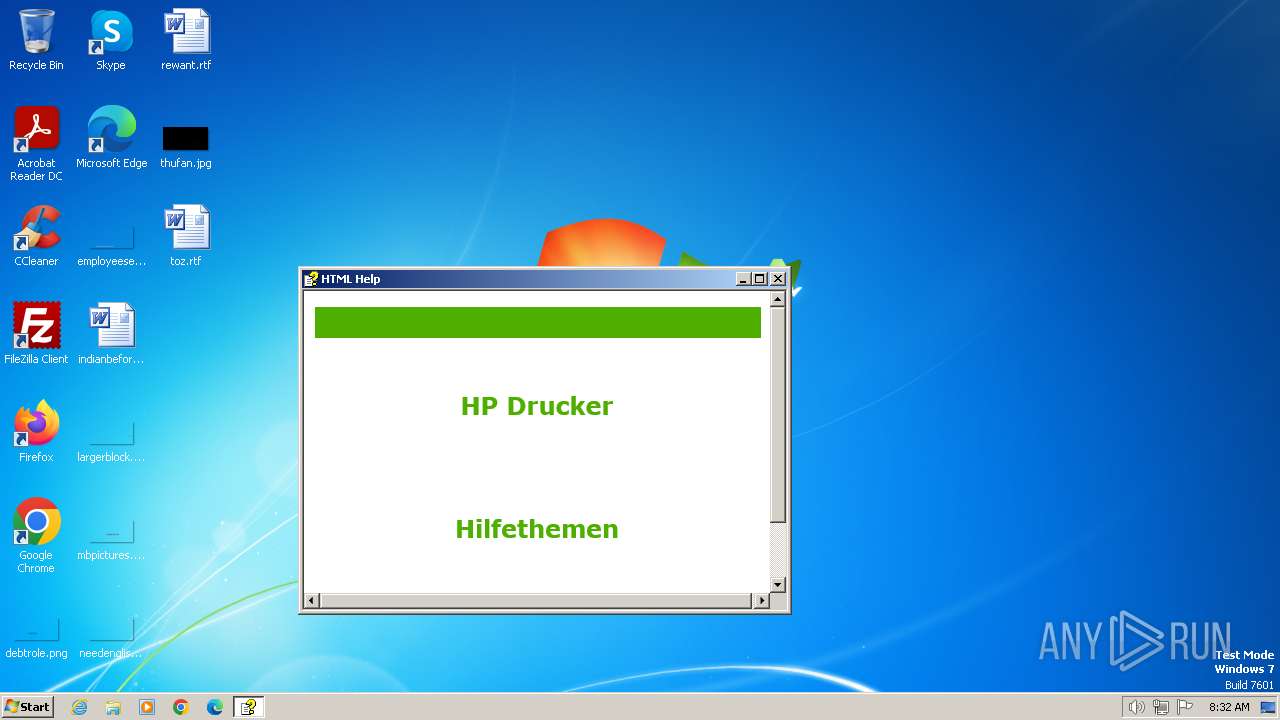Image resolution: width=1280 pixels, height=720 pixels.
Task: Select the debtrole.png desktop file
Action: pos(36,637)
